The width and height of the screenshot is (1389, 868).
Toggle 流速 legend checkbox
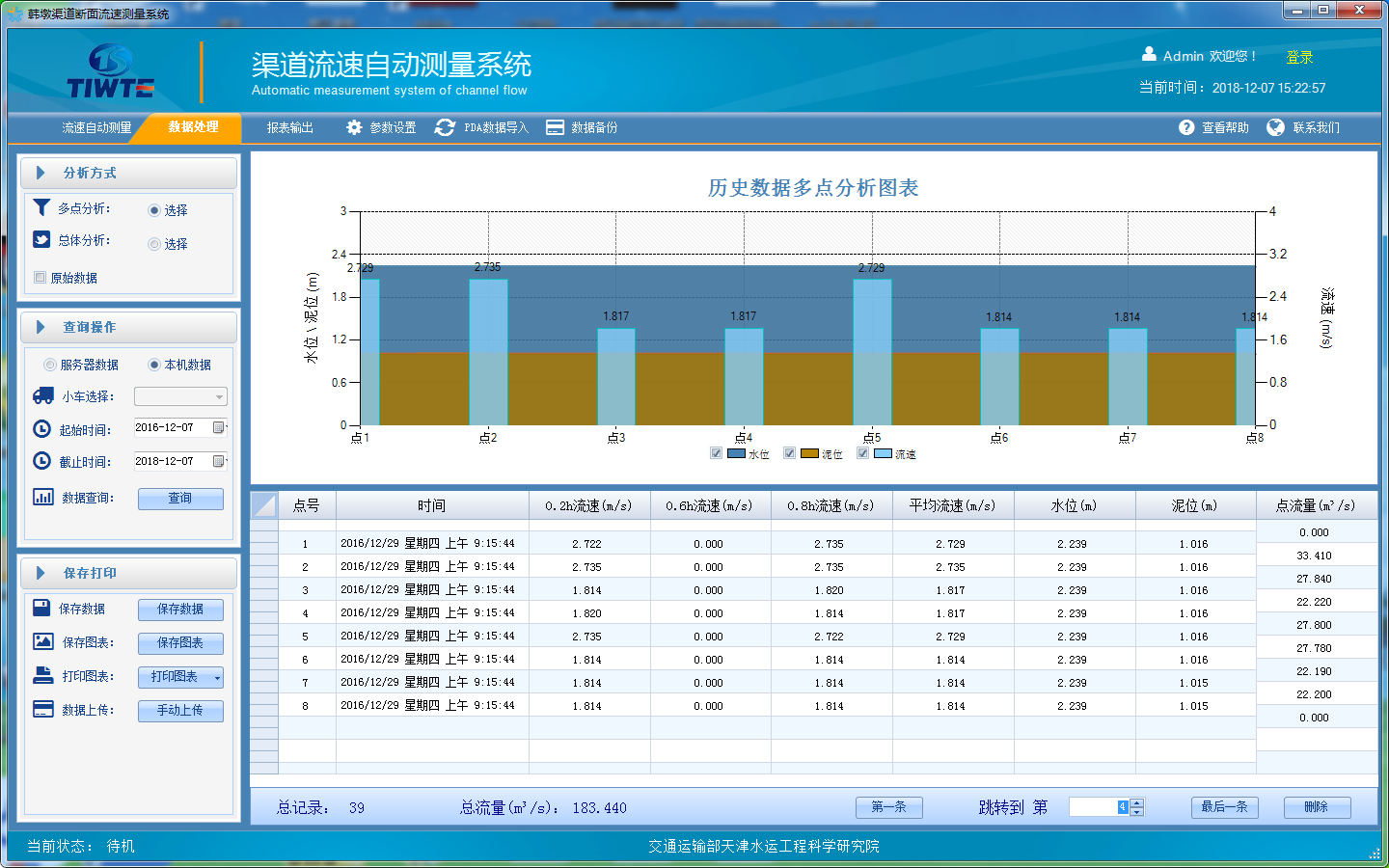pyautogui.click(x=862, y=453)
